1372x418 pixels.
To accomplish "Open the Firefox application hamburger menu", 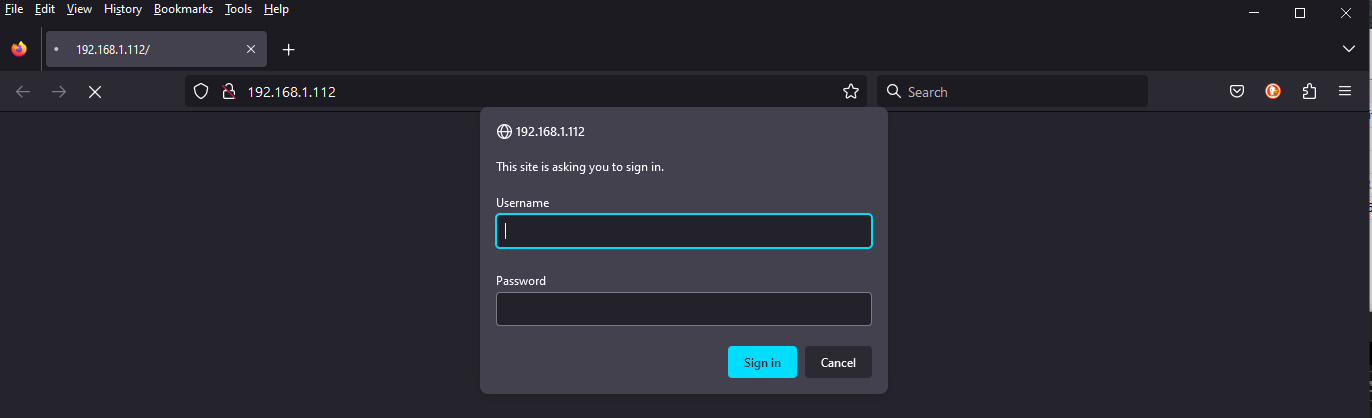I will pos(1345,92).
